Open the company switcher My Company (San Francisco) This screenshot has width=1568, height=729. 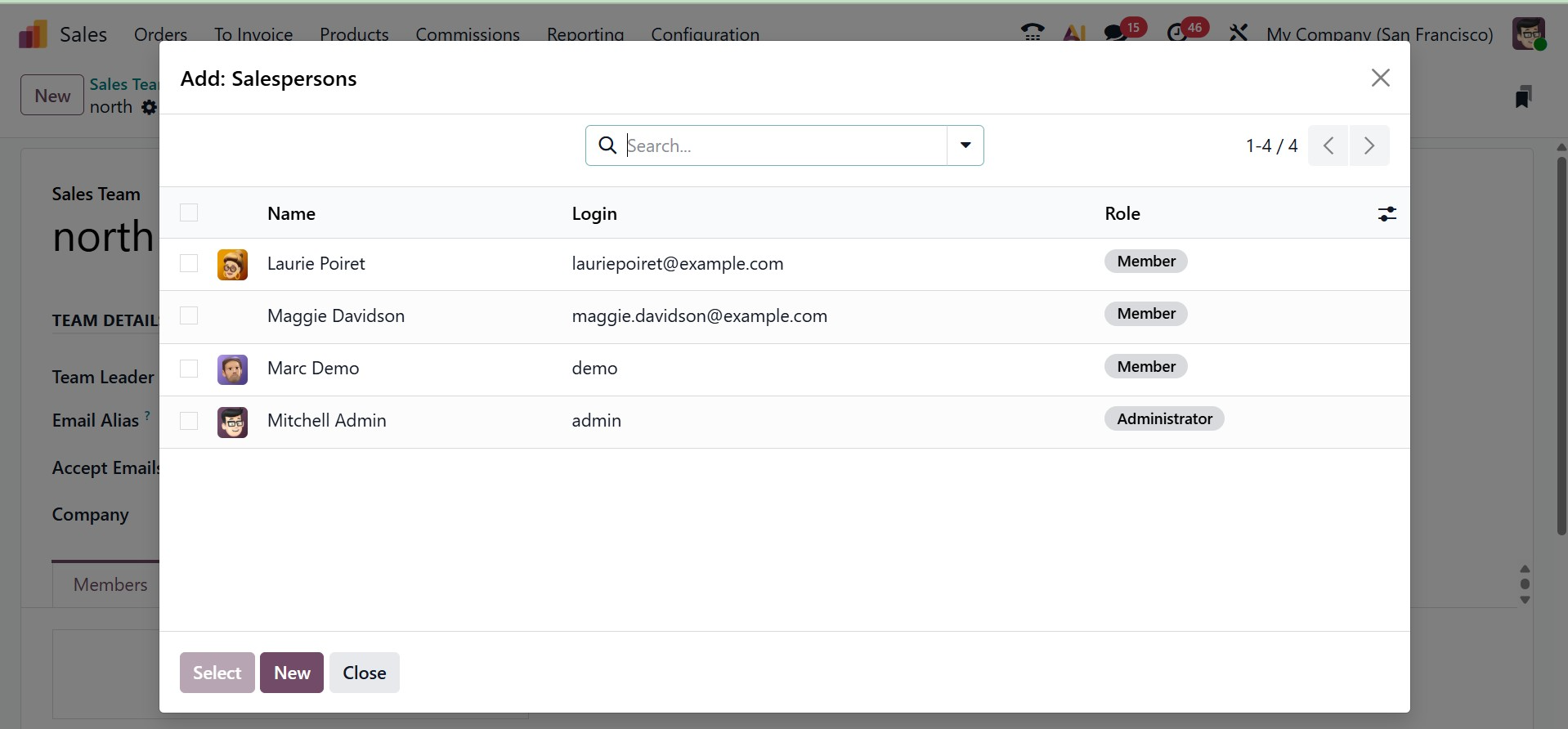[x=1379, y=34]
